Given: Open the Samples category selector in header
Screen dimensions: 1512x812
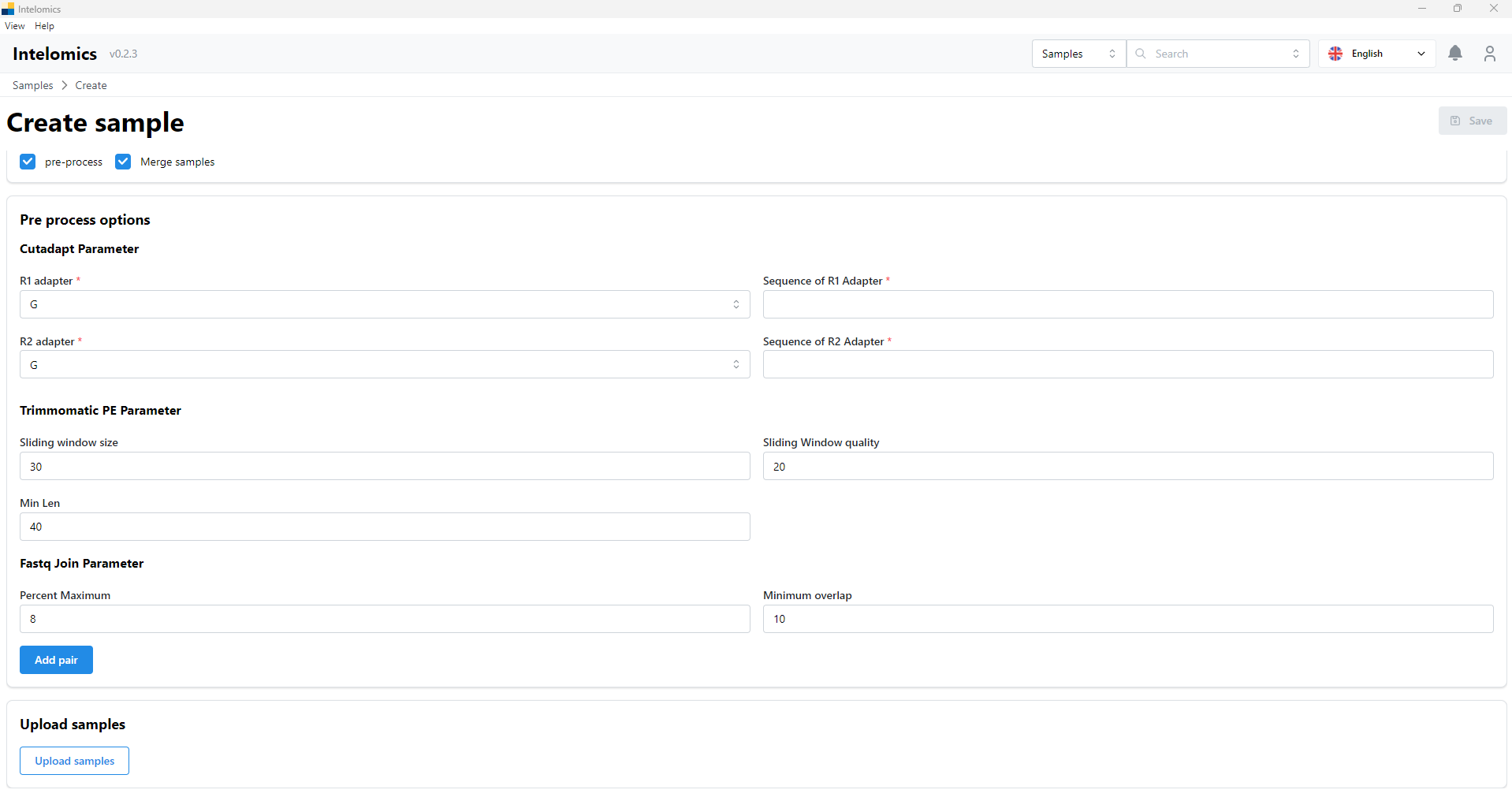Looking at the screenshot, I should [1078, 54].
